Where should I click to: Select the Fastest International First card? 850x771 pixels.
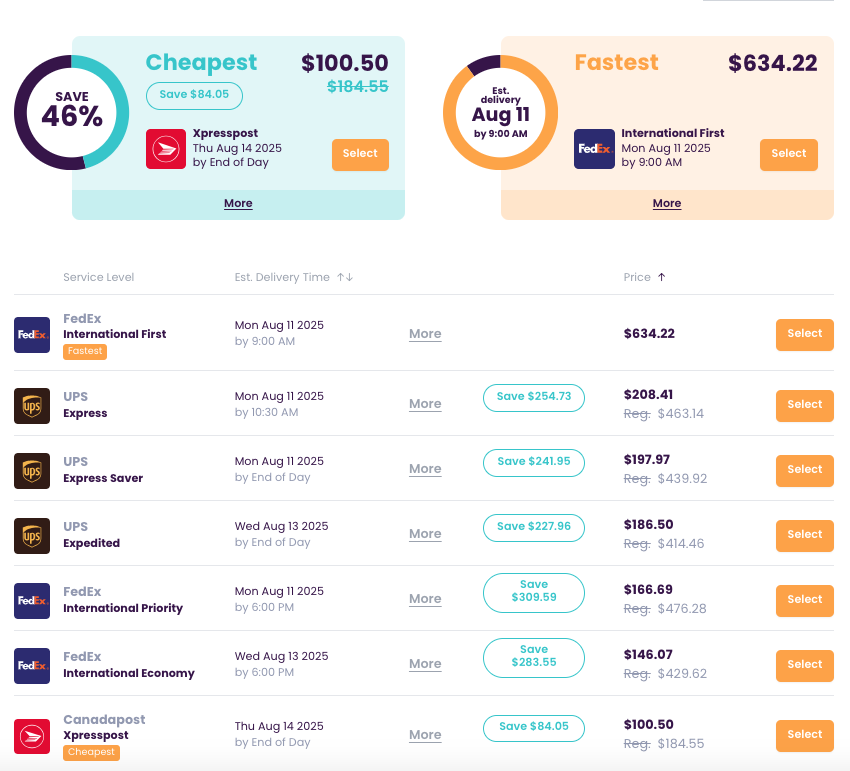click(788, 154)
